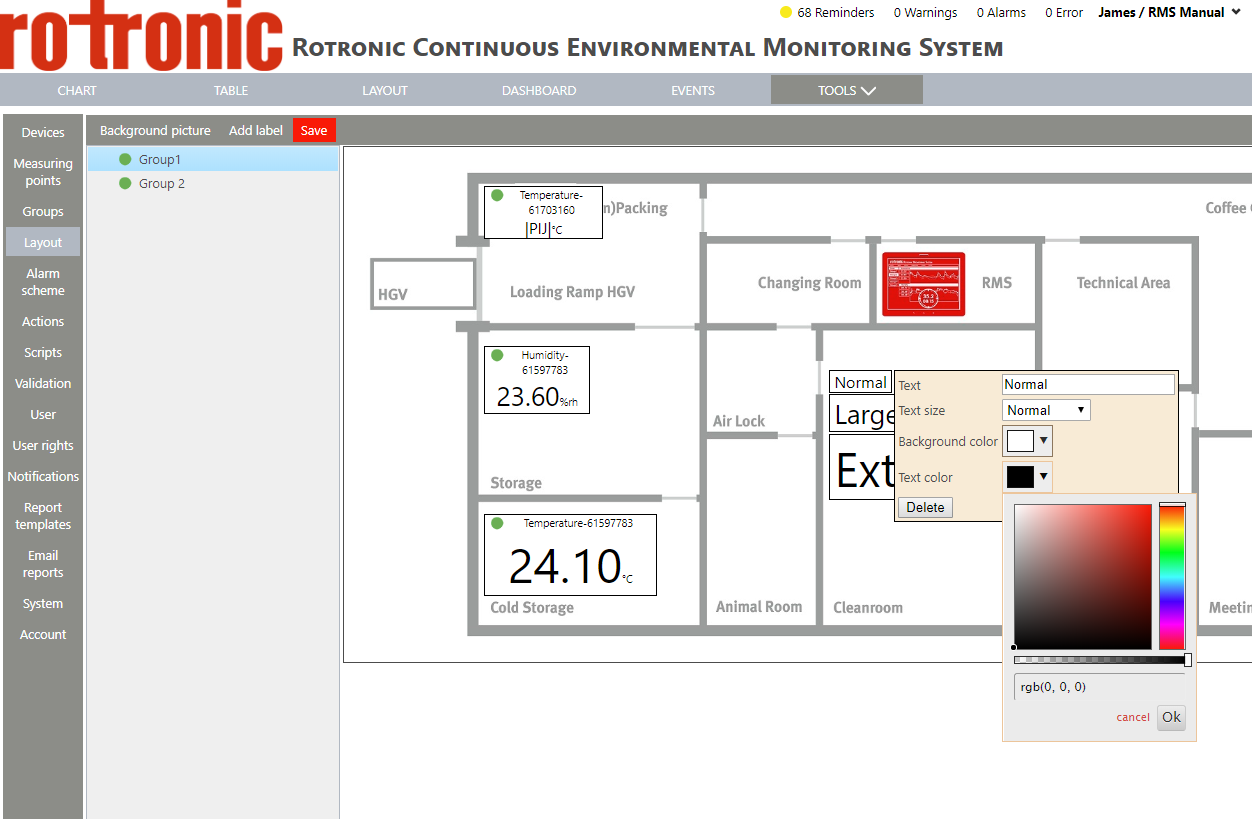Click the 0 Alarms status text

tap(1001, 12)
